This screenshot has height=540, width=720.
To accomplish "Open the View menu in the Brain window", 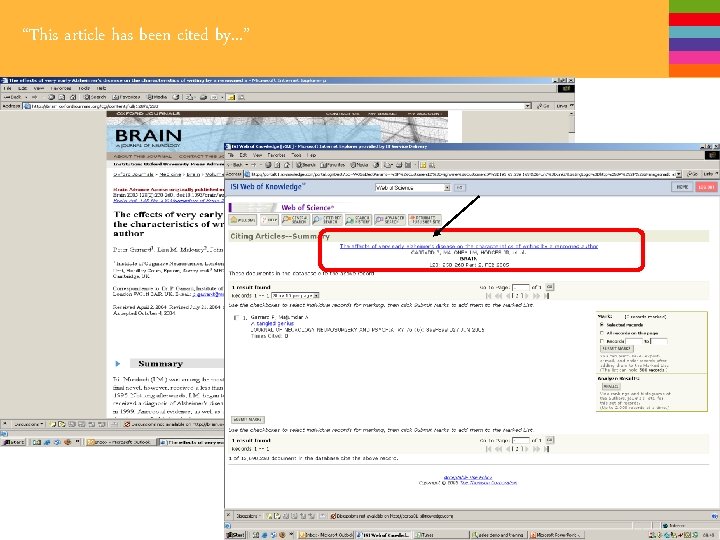I will [x=39, y=88].
